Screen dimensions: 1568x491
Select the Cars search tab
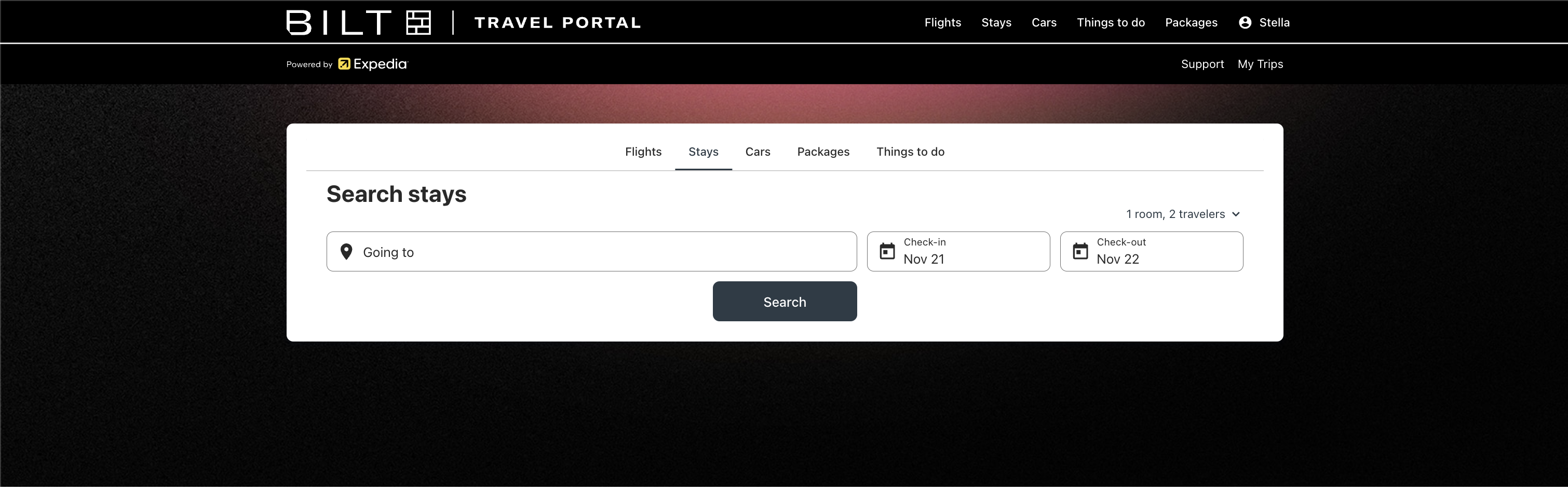click(x=758, y=152)
